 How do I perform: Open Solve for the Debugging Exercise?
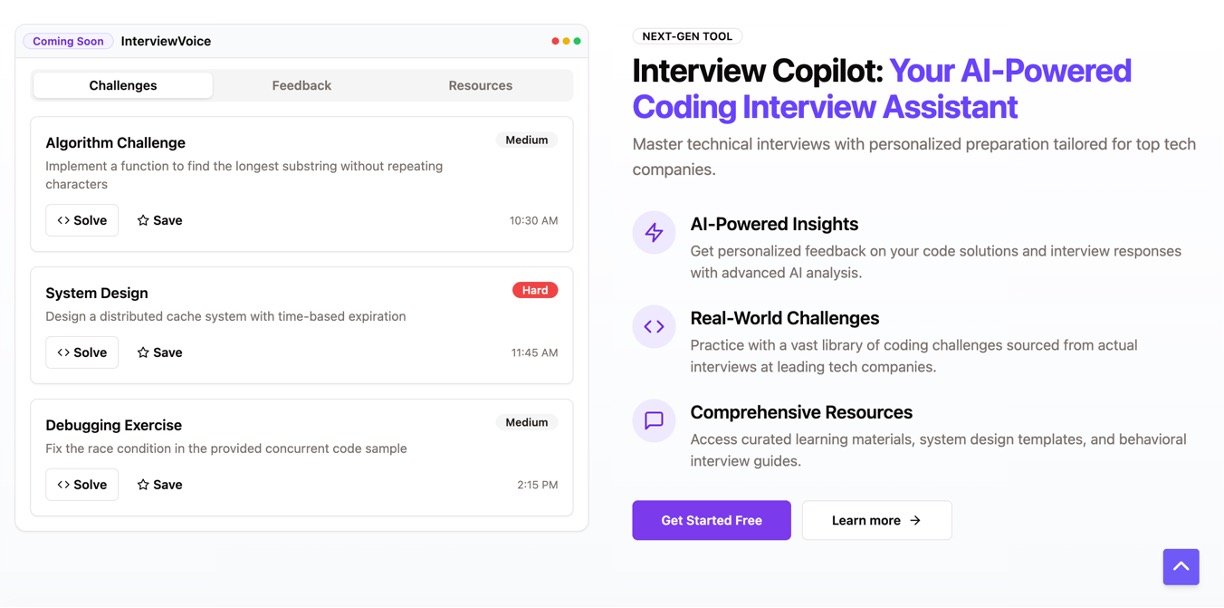click(82, 485)
